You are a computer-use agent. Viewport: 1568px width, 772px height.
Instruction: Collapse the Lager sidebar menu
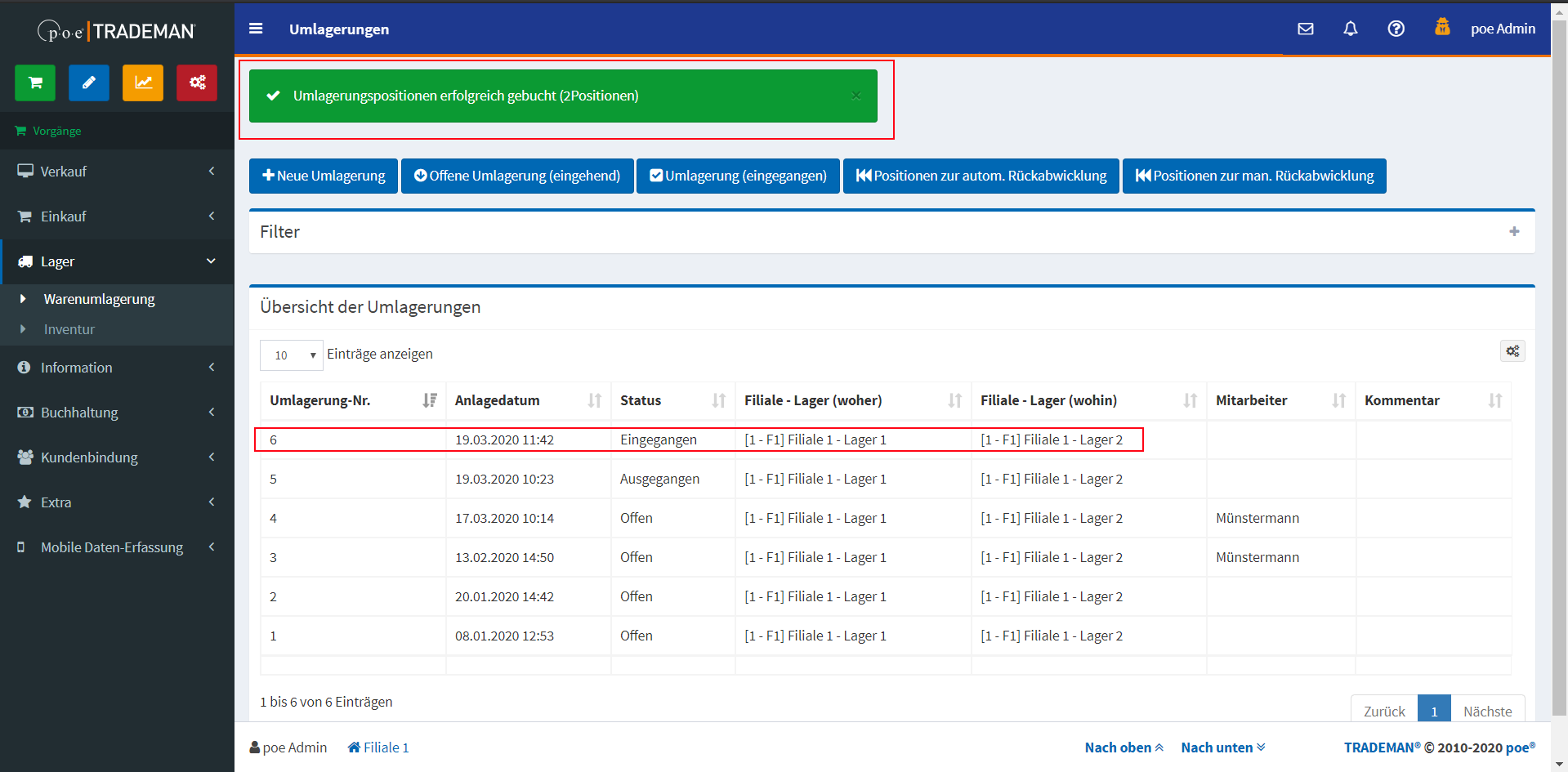pyautogui.click(x=117, y=261)
